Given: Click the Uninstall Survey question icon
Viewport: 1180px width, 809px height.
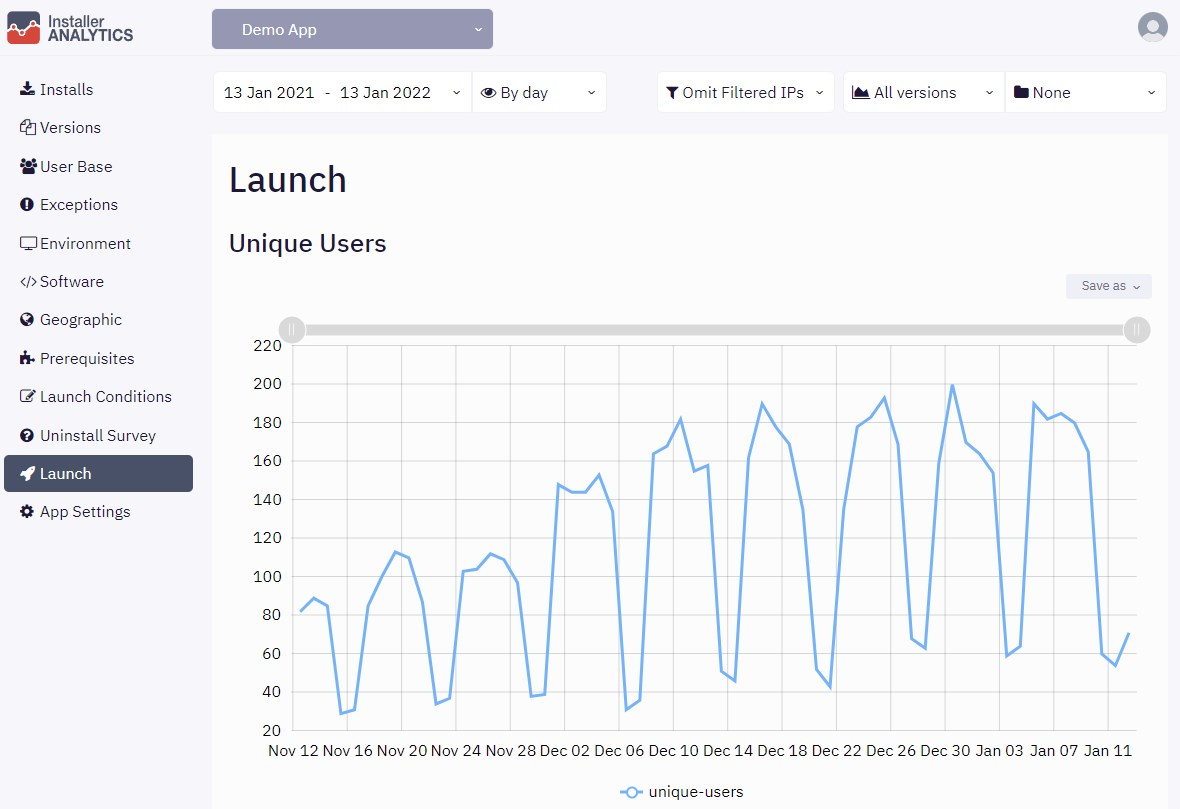Looking at the screenshot, I should coord(27,436).
